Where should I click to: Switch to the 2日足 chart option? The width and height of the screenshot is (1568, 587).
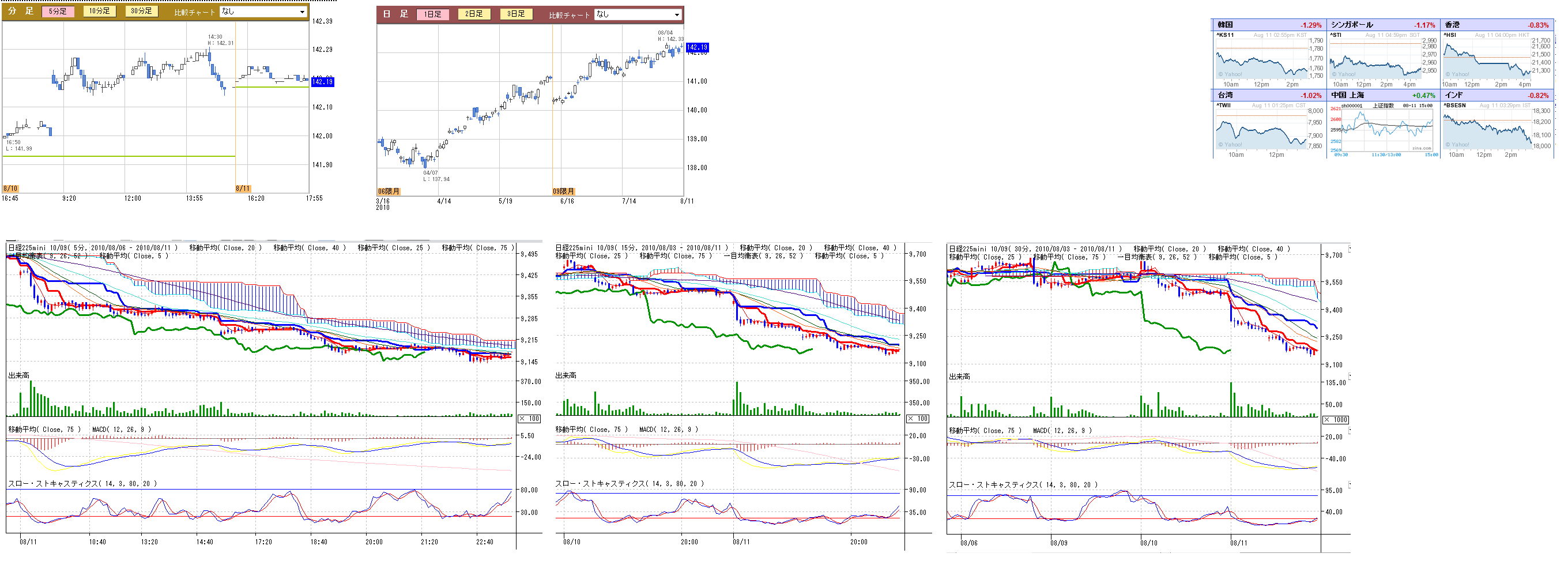[x=473, y=14]
